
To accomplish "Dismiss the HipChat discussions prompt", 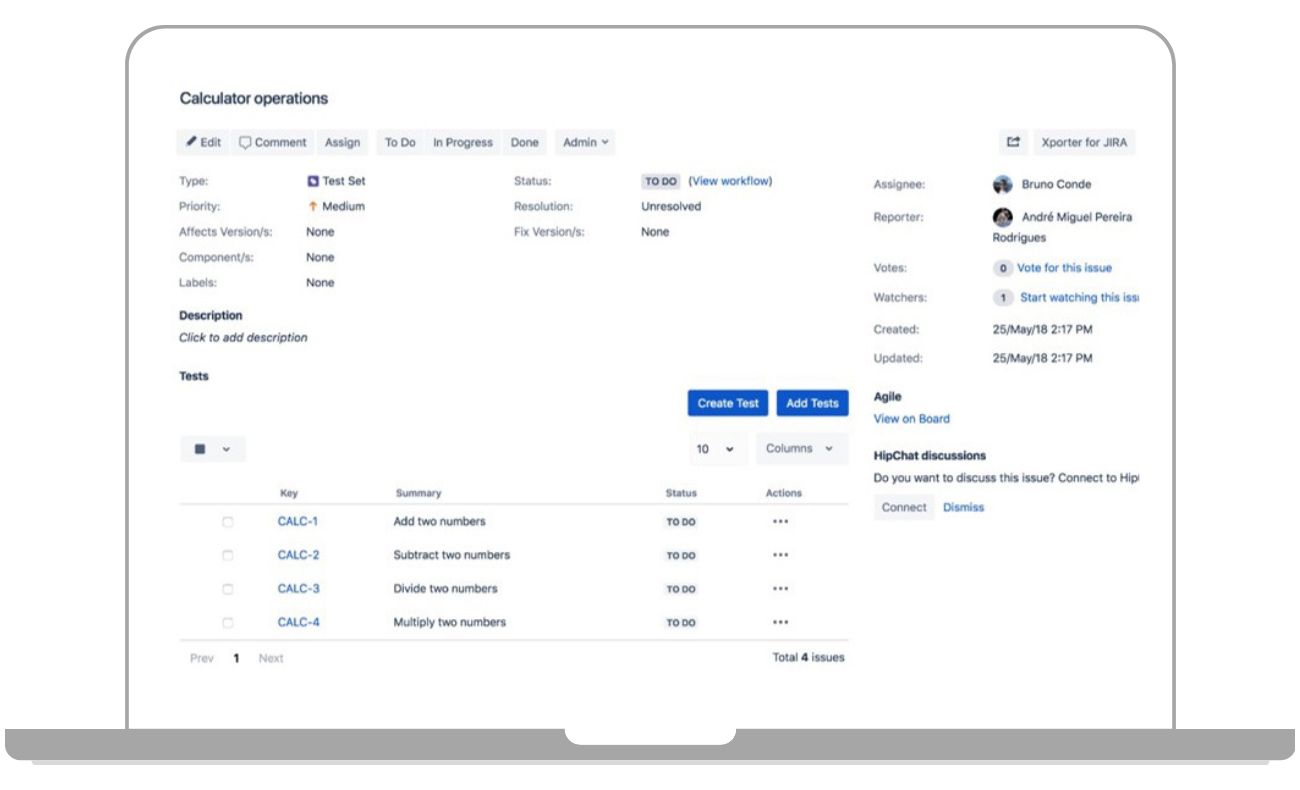I will (x=962, y=507).
